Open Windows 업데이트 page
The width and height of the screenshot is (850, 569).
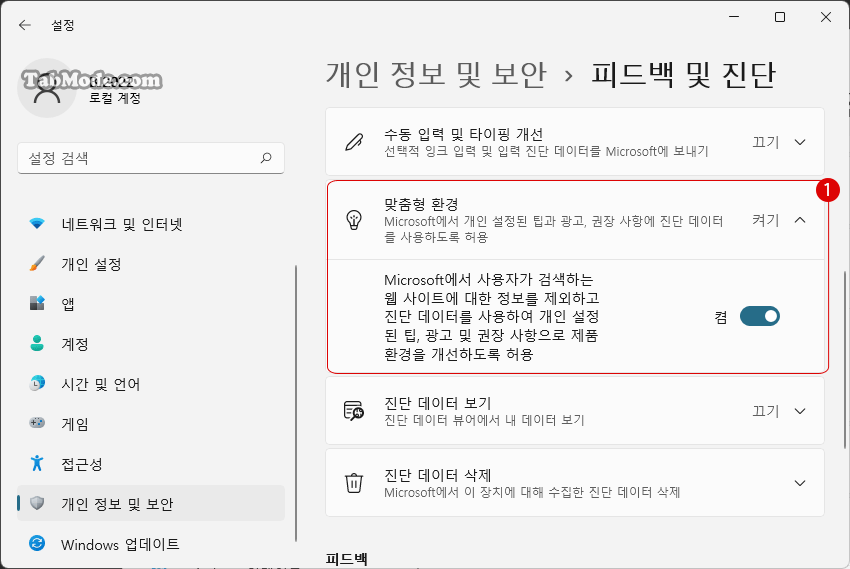151,544
